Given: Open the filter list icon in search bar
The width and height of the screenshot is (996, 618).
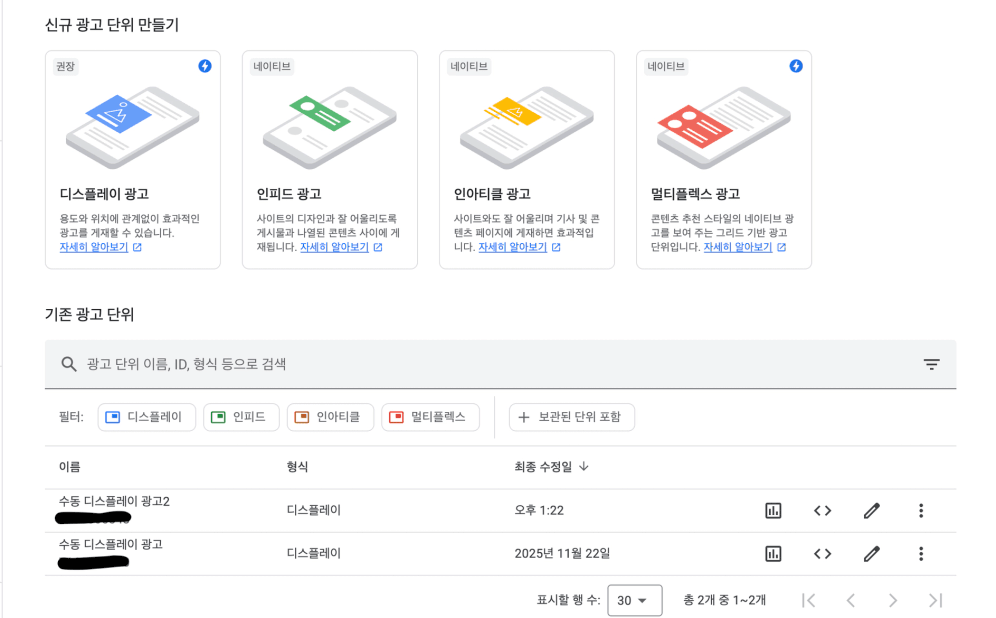Looking at the screenshot, I should 931,365.
